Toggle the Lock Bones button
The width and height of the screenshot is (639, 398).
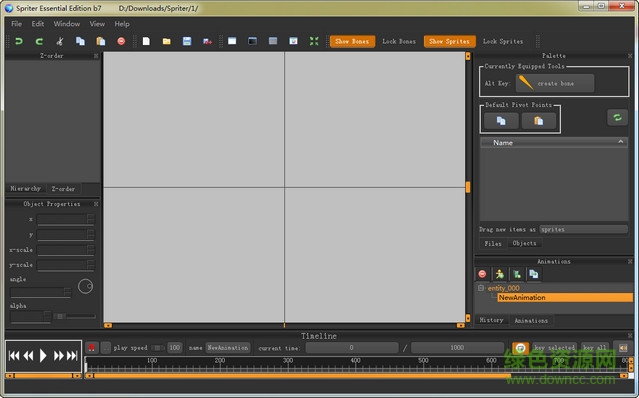point(399,41)
